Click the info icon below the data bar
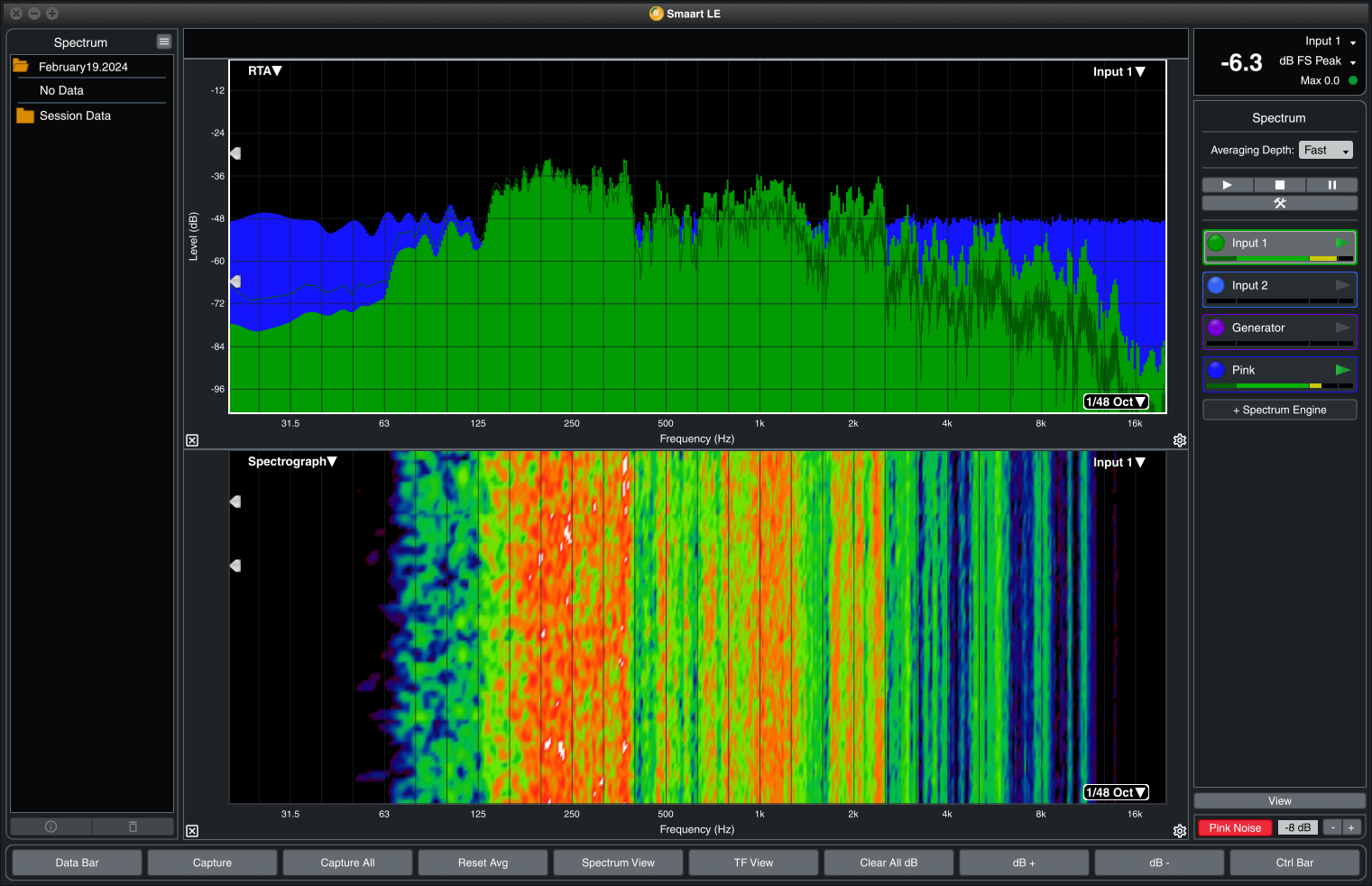The width and height of the screenshot is (1372, 886). pos(51,826)
